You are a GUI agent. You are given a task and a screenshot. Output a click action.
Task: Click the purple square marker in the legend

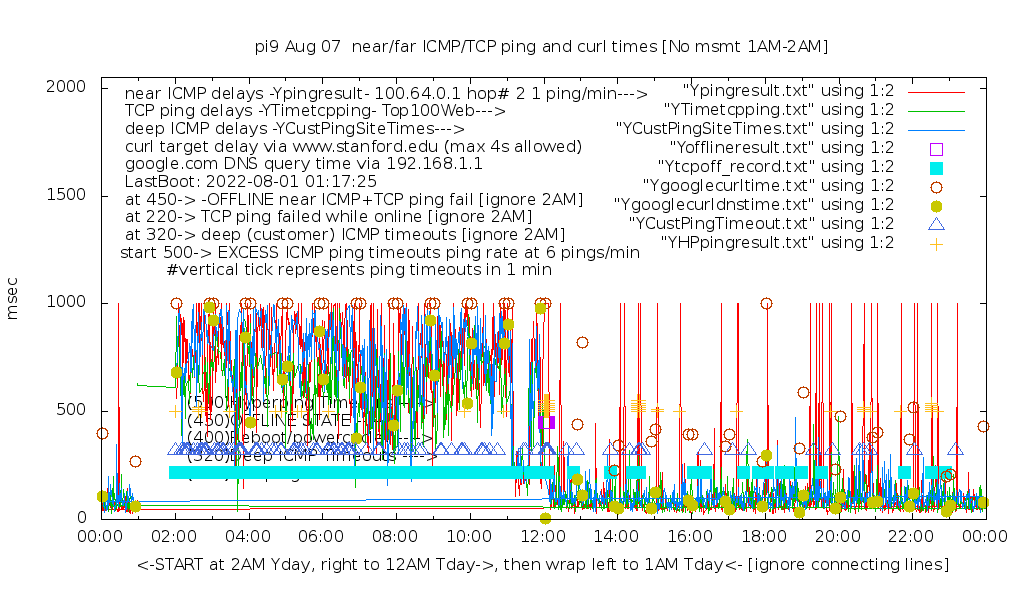pos(936,148)
